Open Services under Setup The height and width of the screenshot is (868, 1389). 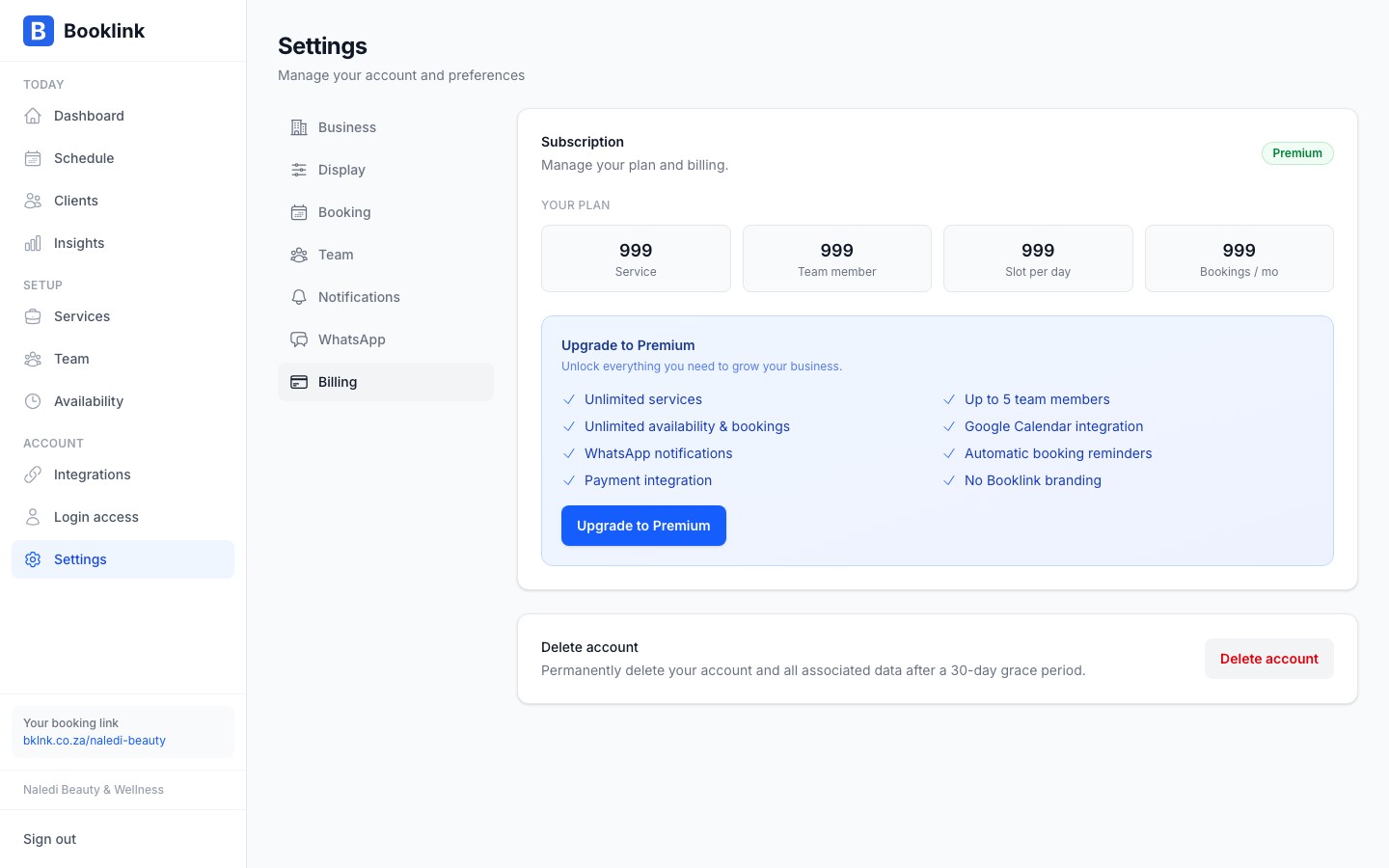[x=123, y=316]
